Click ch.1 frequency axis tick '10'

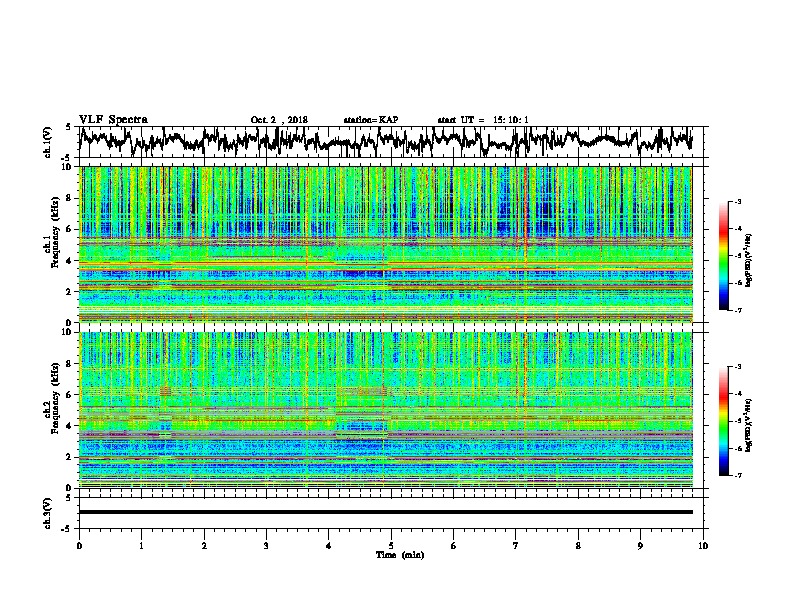(x=68, y=167)
